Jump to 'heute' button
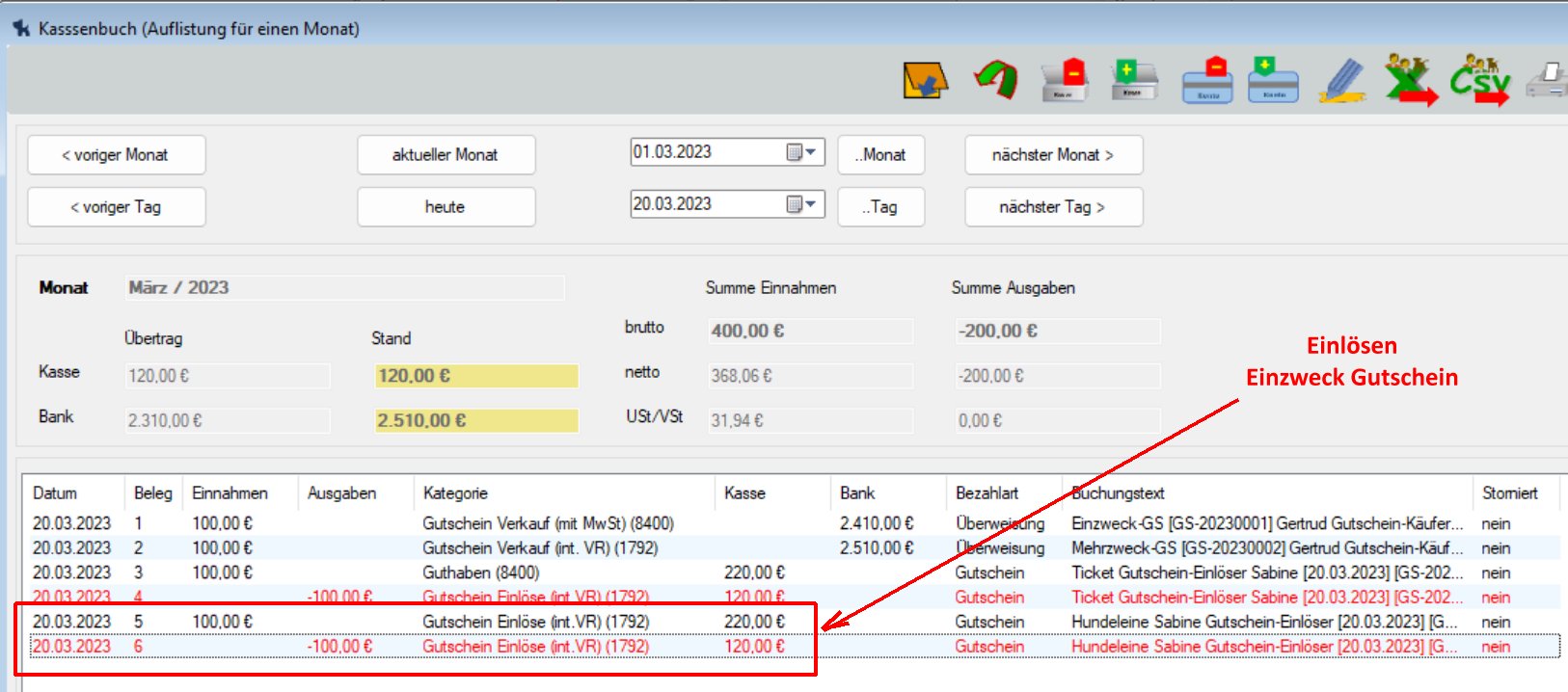Viewport: 1568px width, 692px height. click(x=446, y=207)
